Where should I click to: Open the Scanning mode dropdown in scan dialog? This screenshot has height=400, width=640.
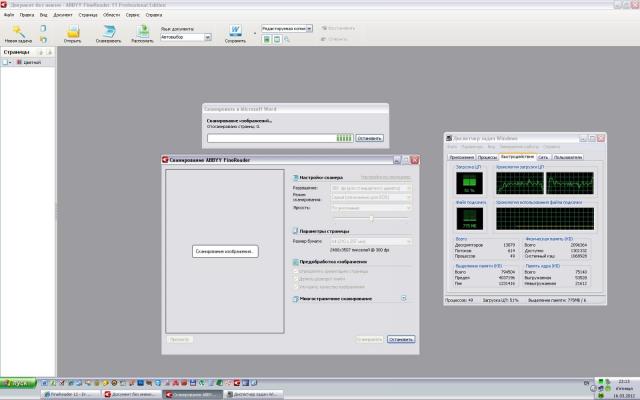(x=371, y=198)
